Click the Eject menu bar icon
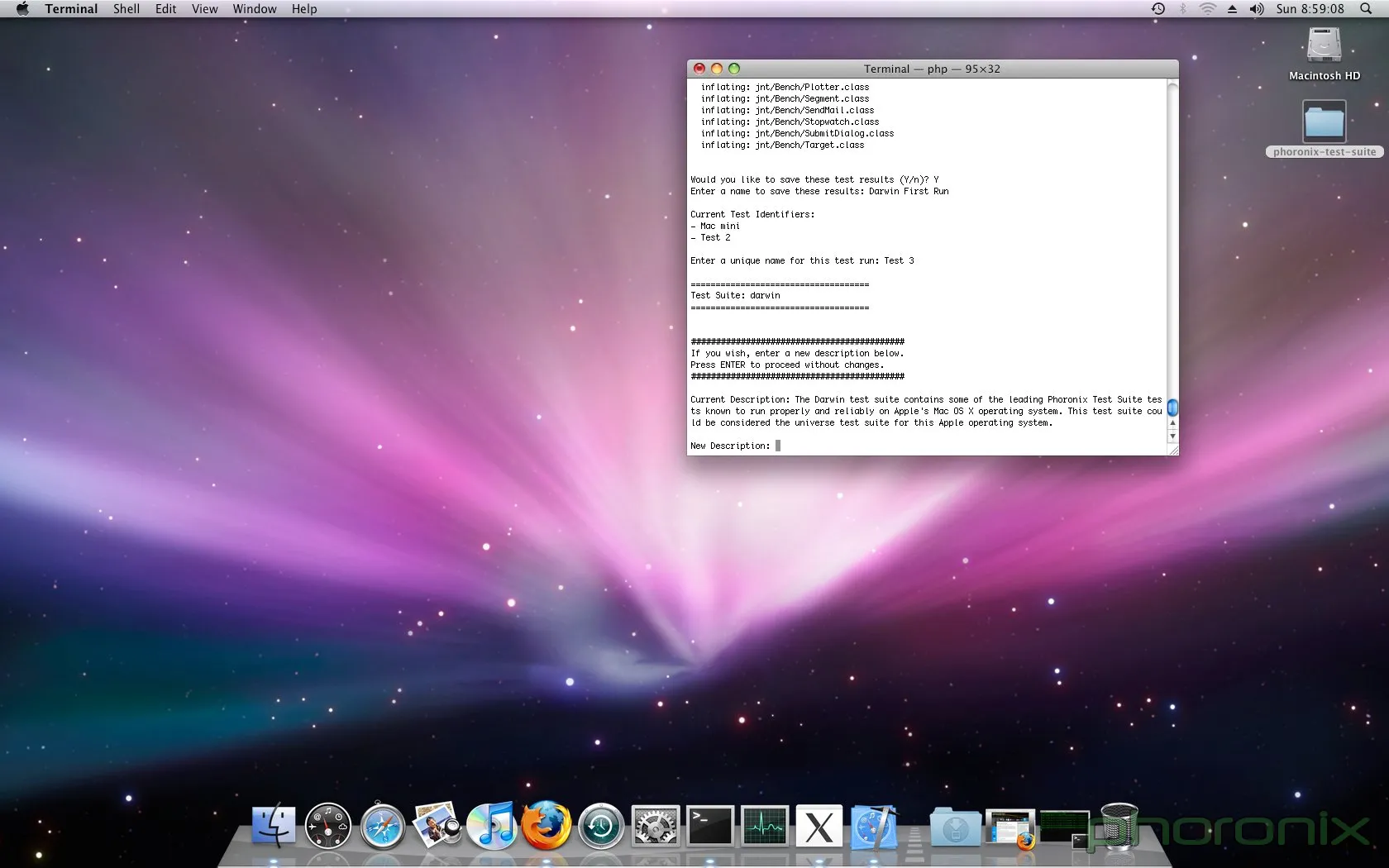 1232,9
